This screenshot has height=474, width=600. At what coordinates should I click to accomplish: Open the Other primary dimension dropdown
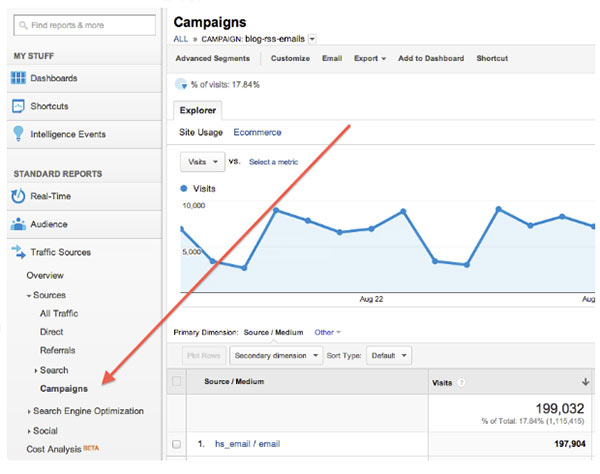tap(328, 332)
